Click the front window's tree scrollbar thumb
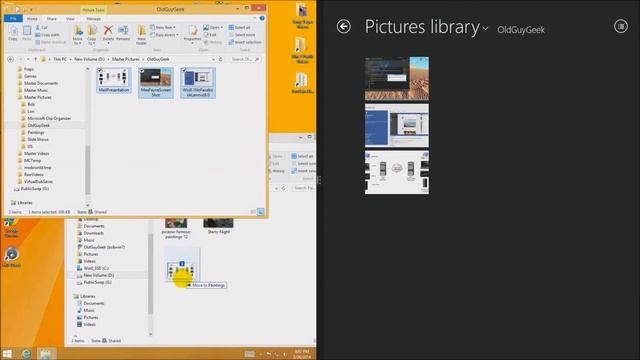640x360 pixels. (88, 169)
